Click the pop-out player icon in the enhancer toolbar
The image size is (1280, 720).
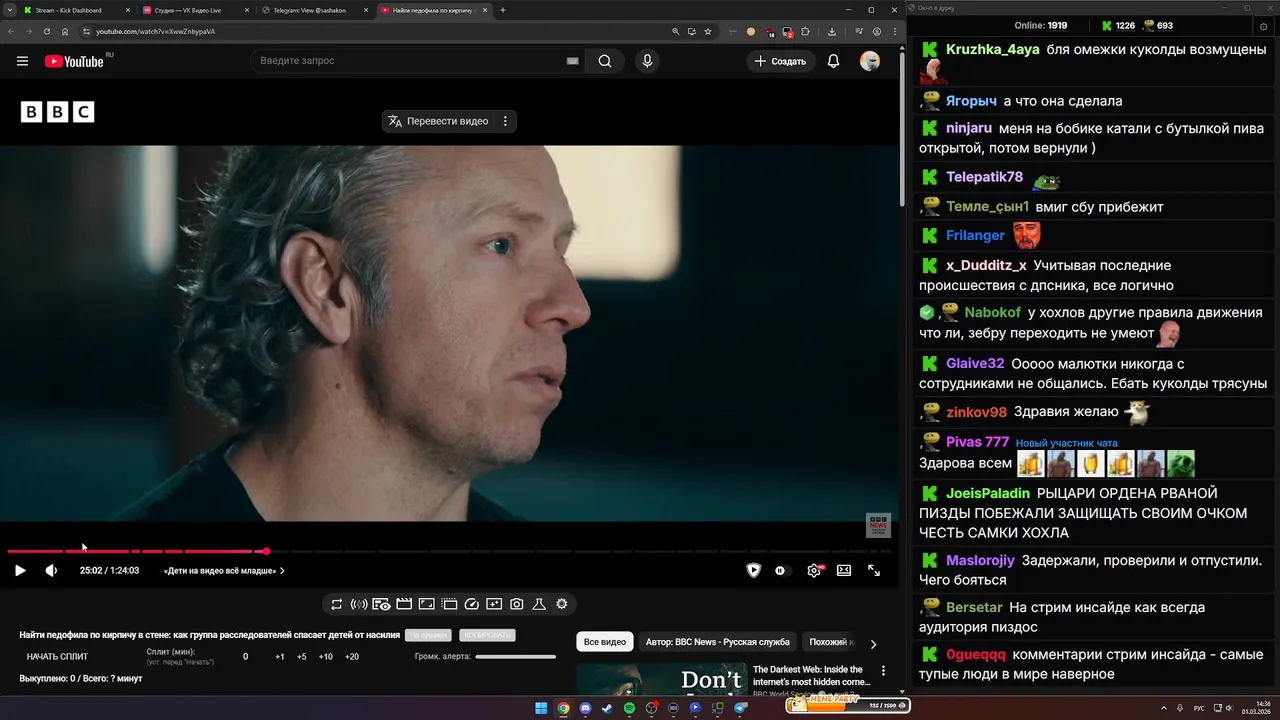(494, 604)
